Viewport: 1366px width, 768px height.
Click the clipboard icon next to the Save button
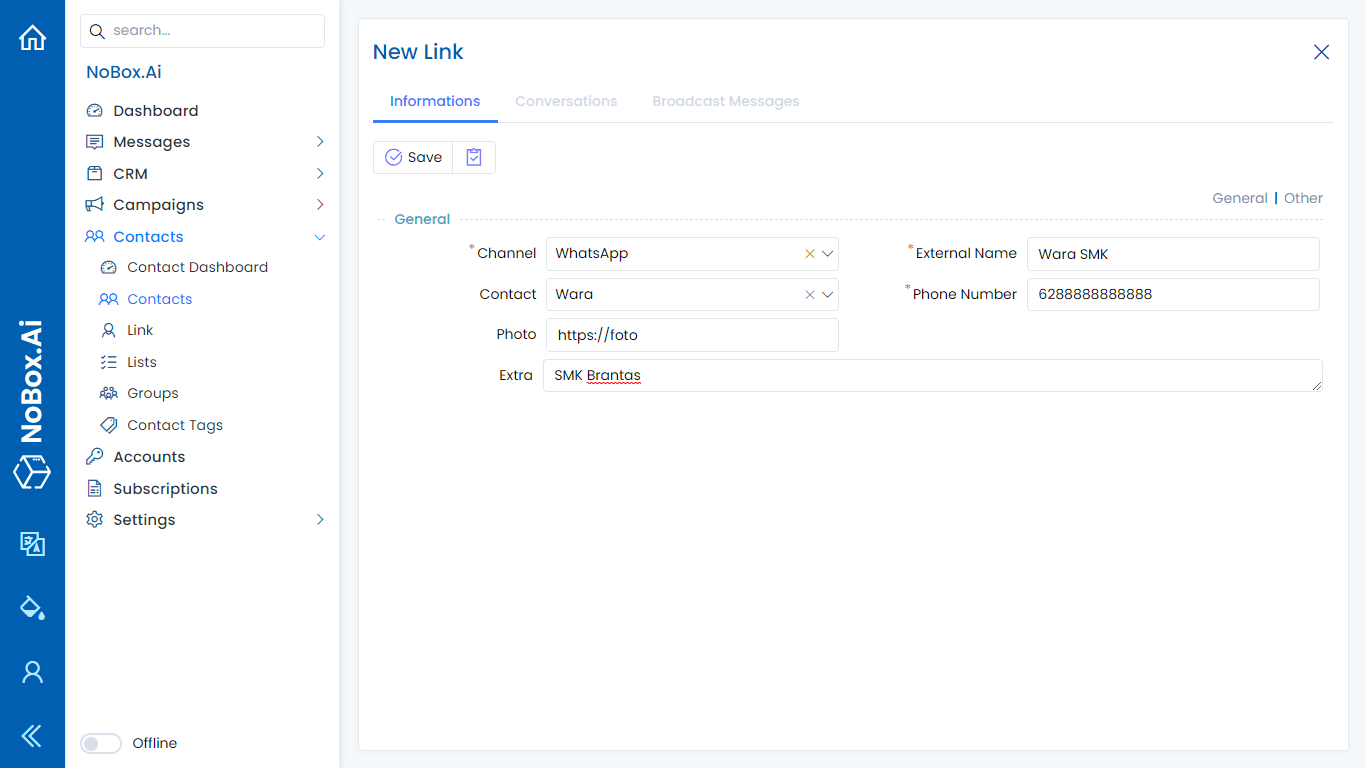[473, 157]
